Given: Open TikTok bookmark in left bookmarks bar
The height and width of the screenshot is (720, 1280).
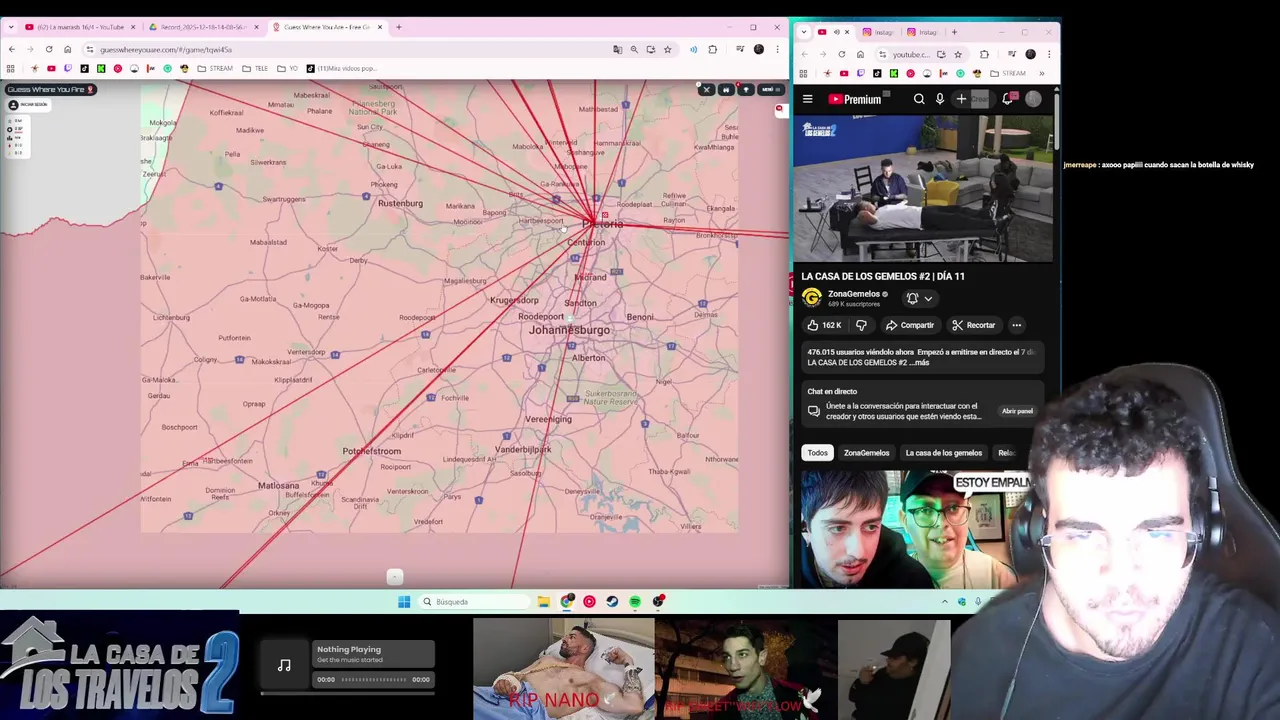Looking at the screenshot, I should [84, 69].
